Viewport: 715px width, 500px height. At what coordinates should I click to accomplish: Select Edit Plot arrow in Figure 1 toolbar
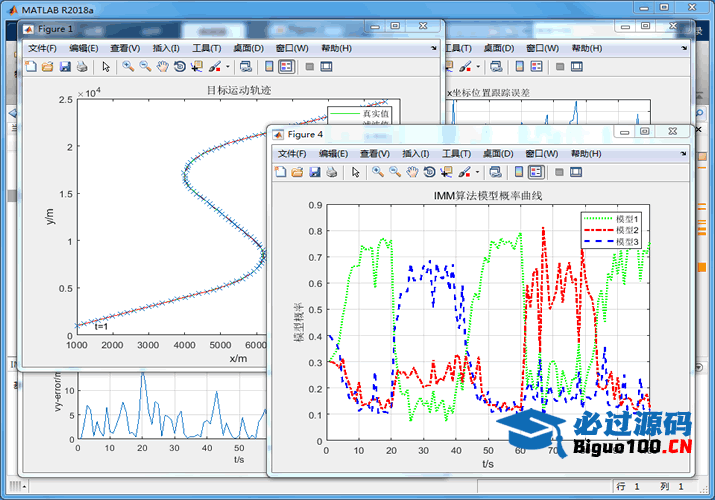[x=106, y=67]
